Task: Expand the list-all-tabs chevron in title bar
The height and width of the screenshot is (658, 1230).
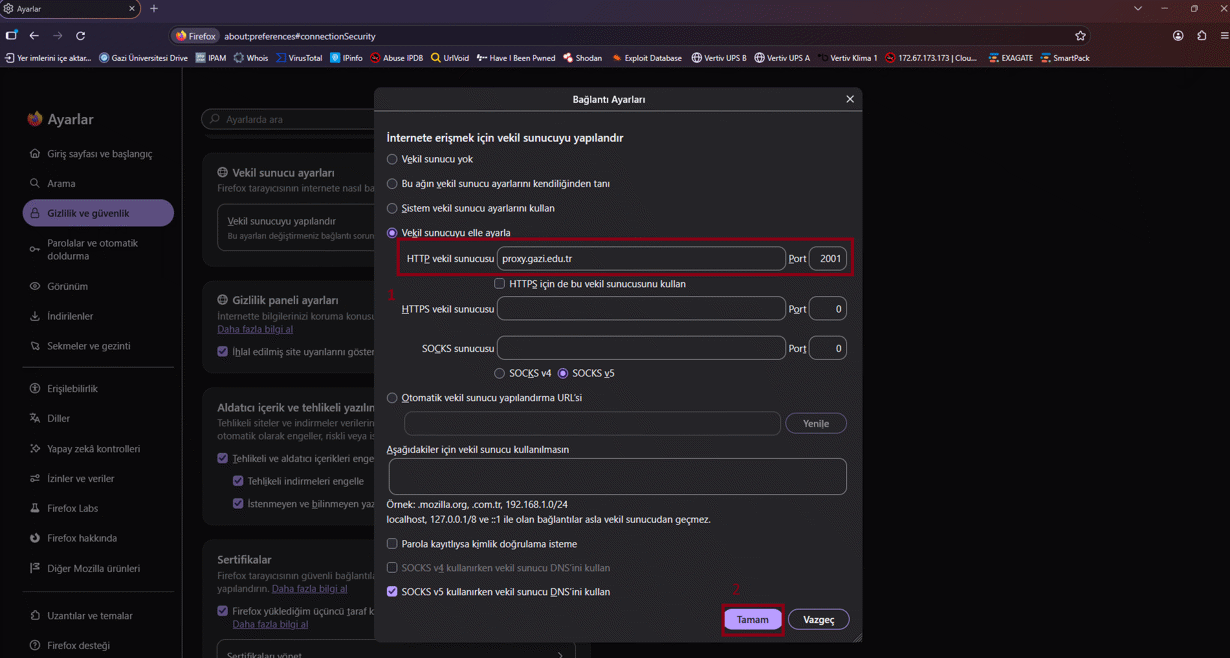Action: coord(1138,9)
